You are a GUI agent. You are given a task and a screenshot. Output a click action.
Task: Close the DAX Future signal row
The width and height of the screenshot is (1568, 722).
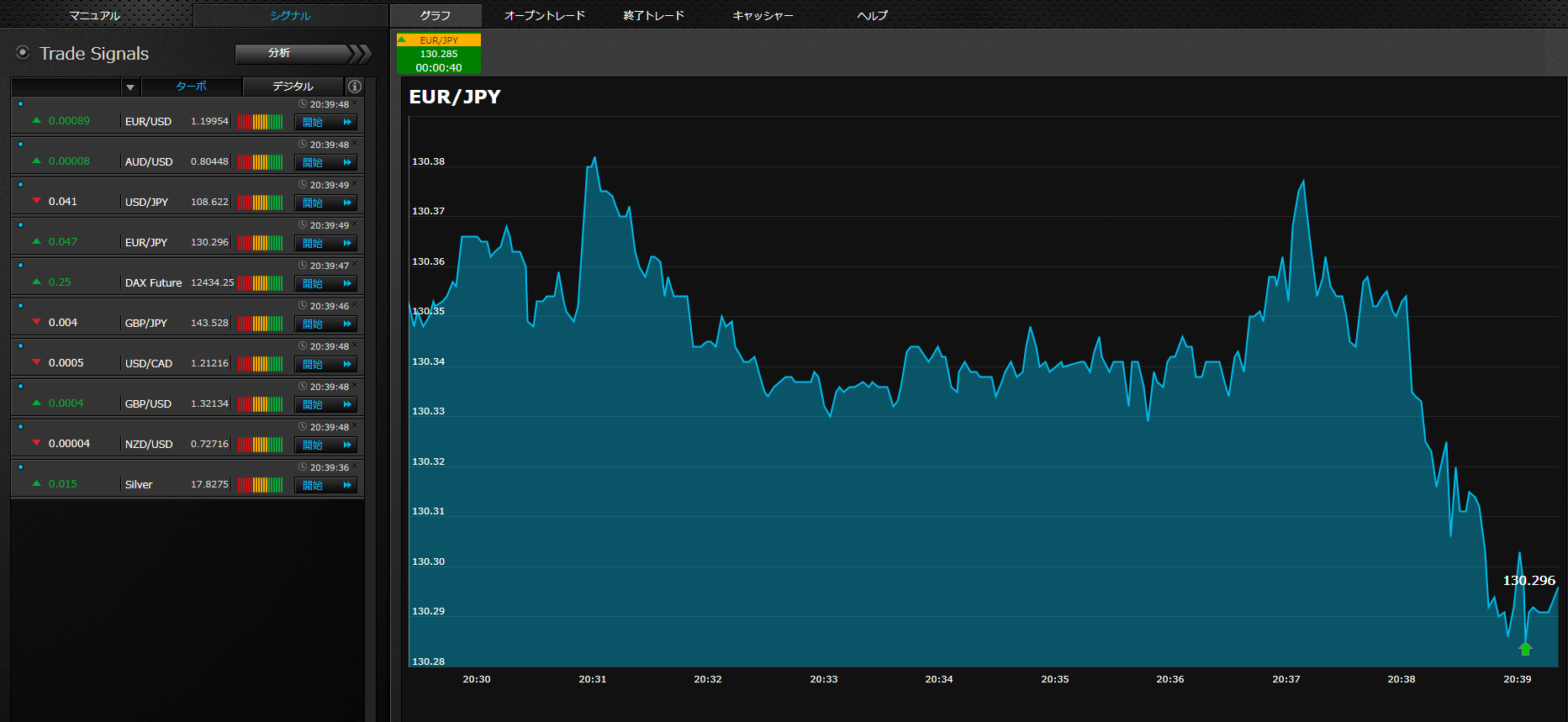click(355, 265)
